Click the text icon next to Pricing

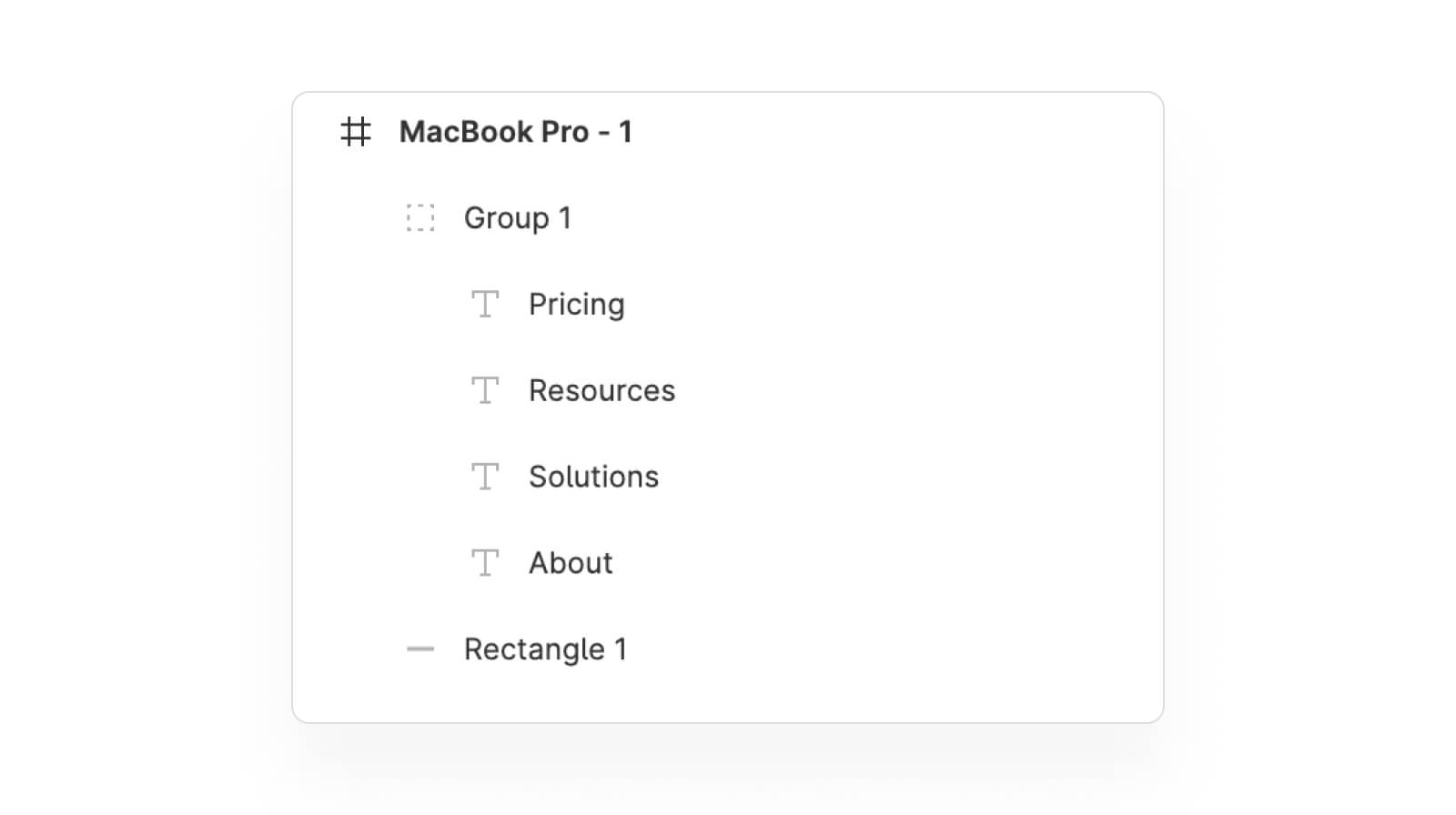pos(485,304)
